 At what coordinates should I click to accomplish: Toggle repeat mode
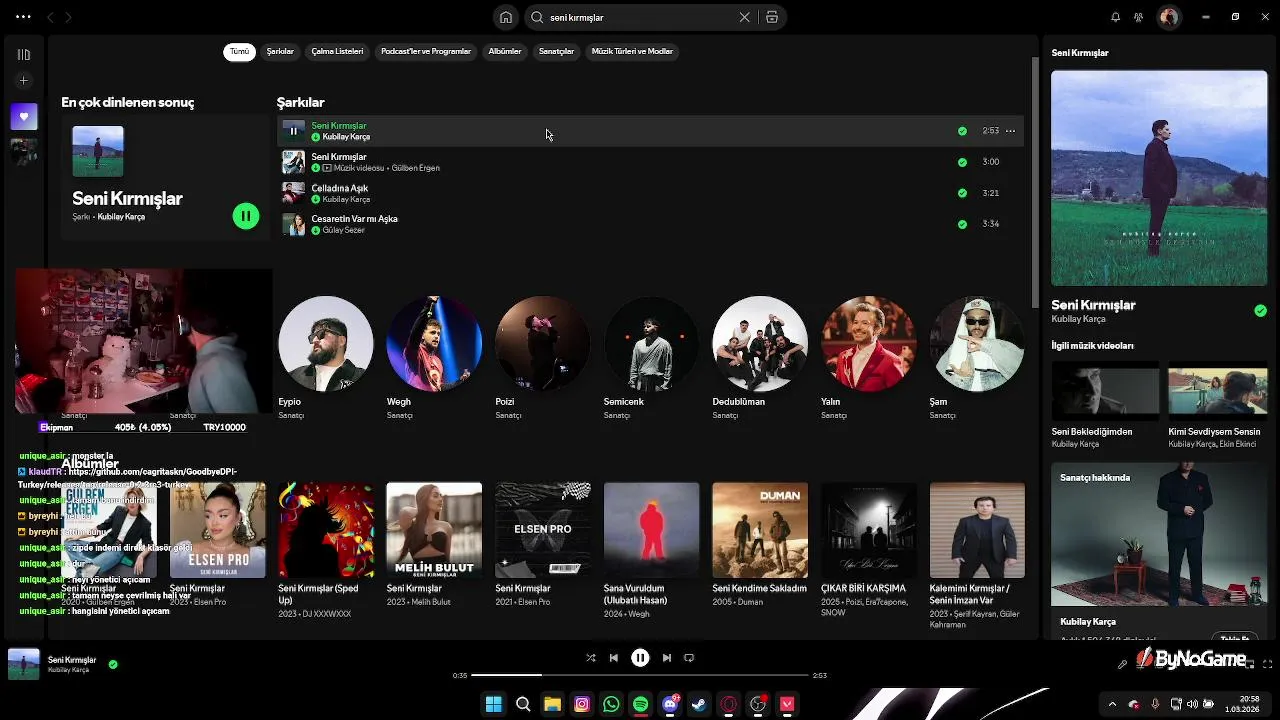click(x=689, y=658)
